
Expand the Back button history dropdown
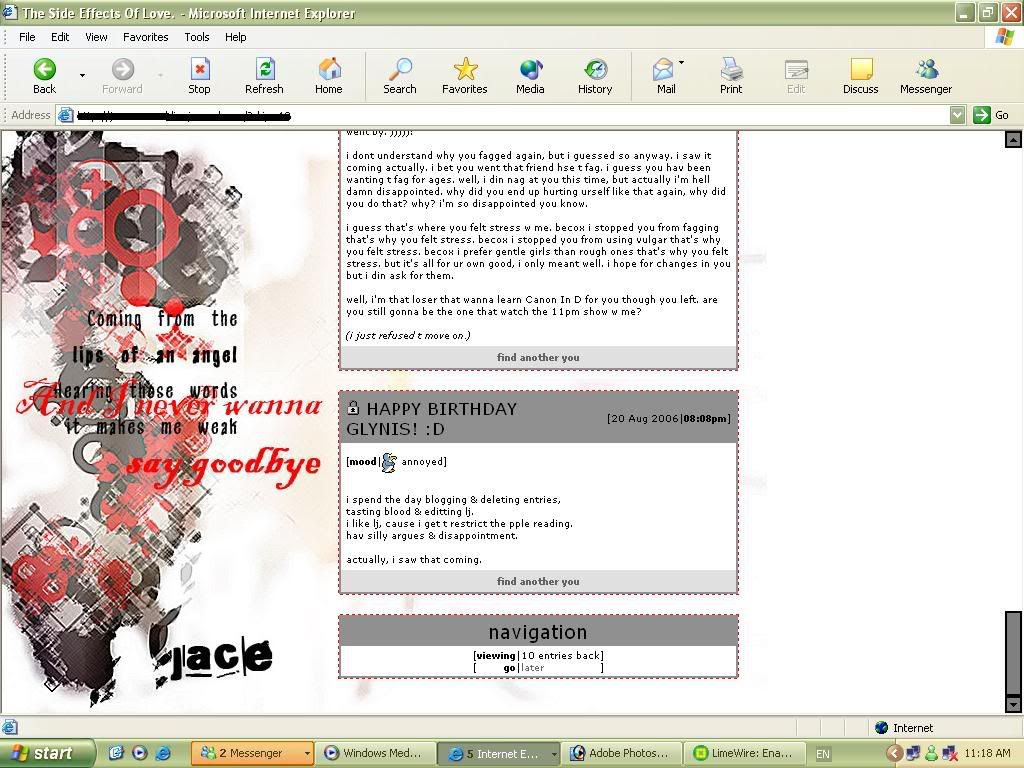(x=82, y=75)
